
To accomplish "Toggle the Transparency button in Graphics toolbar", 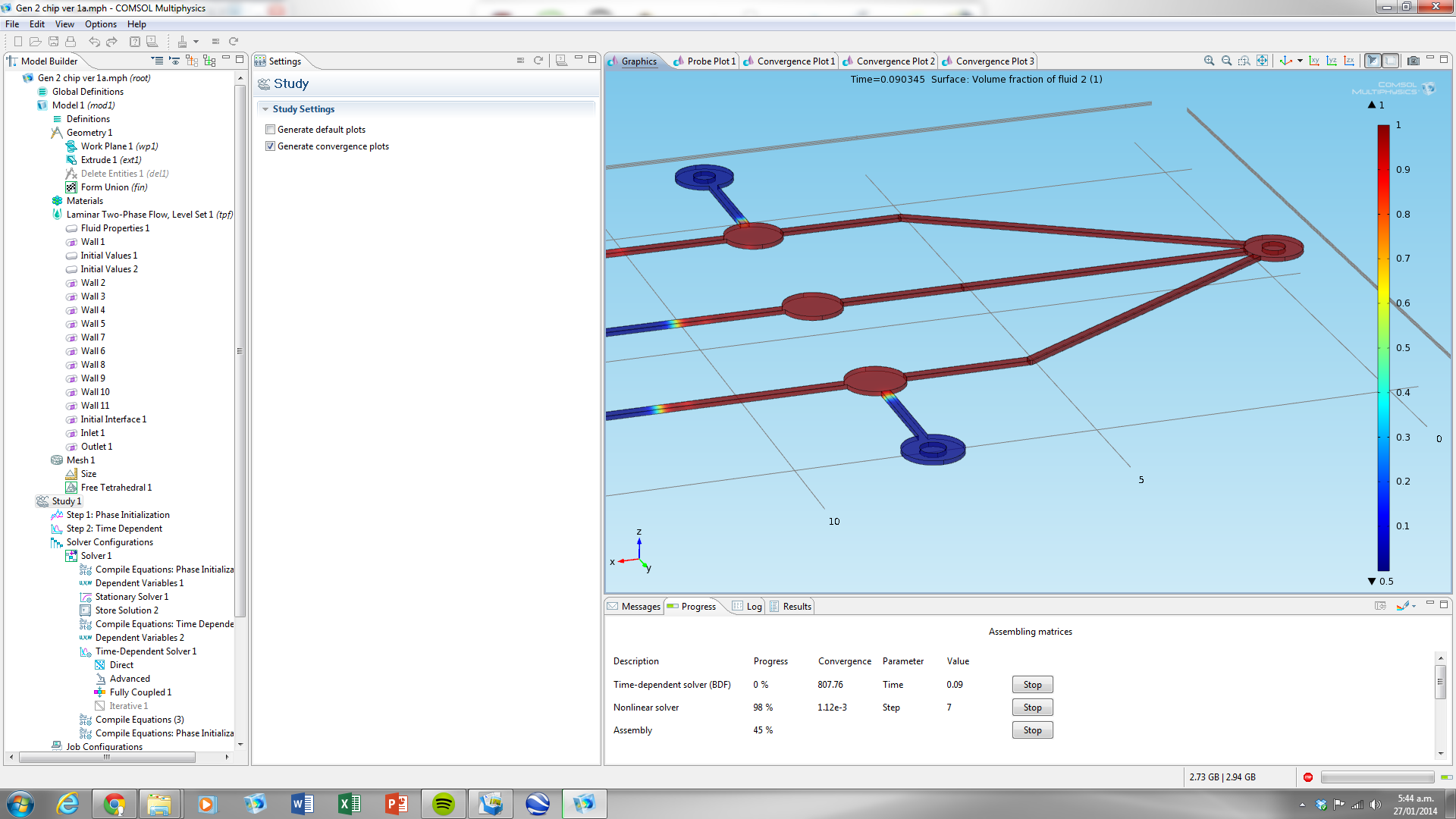I will click(x=1390, y=61).
